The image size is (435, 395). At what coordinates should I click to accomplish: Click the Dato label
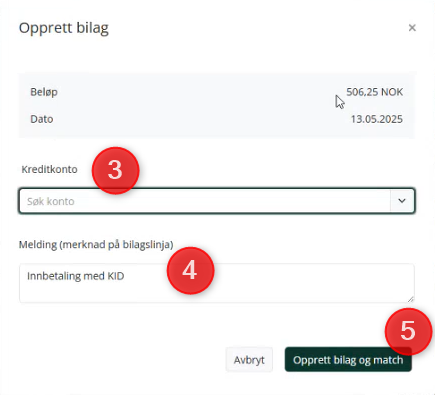pos(42,119)
